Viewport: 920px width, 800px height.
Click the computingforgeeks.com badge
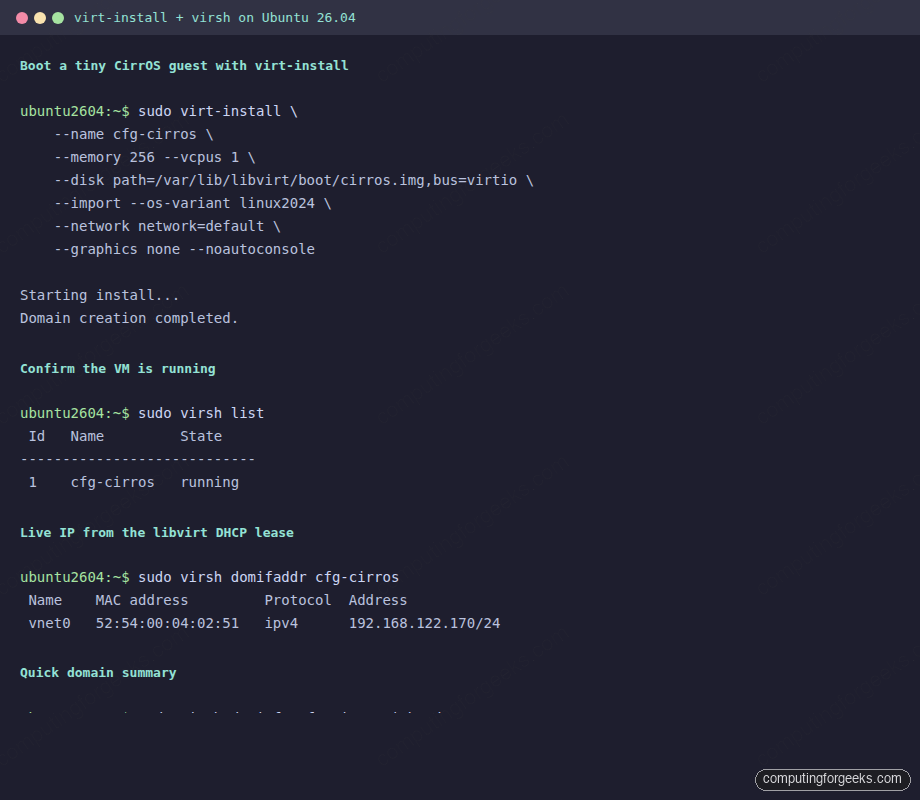833,779
